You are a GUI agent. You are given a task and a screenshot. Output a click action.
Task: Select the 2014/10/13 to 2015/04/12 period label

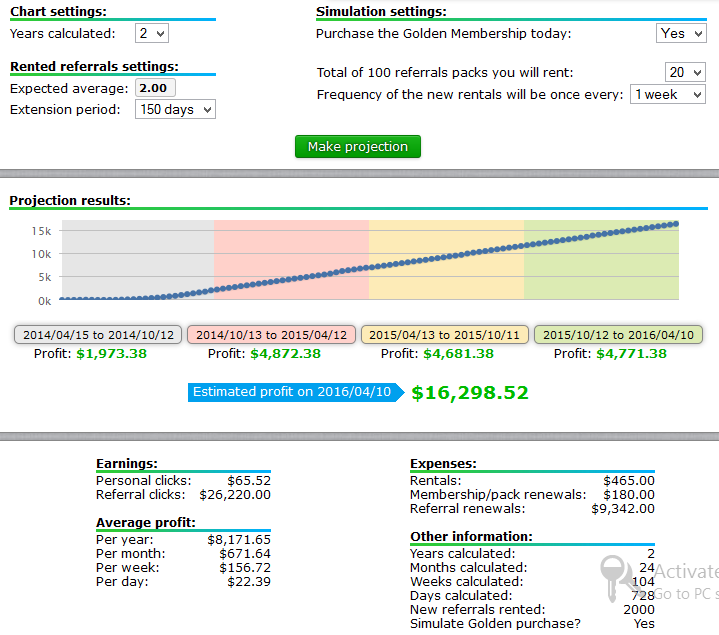(271, 335)
